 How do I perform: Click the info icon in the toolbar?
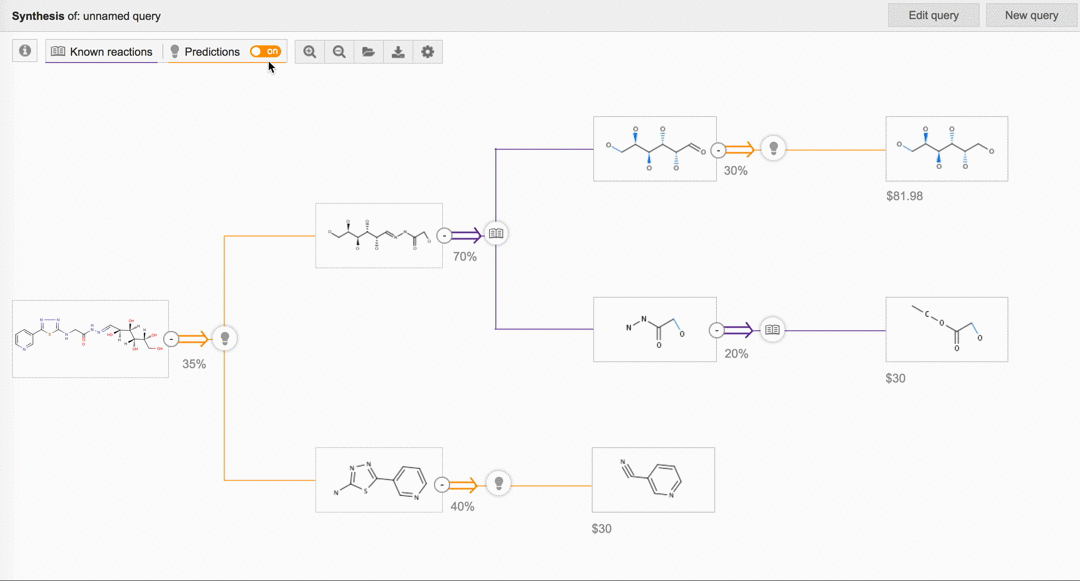pyautogui.click(x=25, y=51)
